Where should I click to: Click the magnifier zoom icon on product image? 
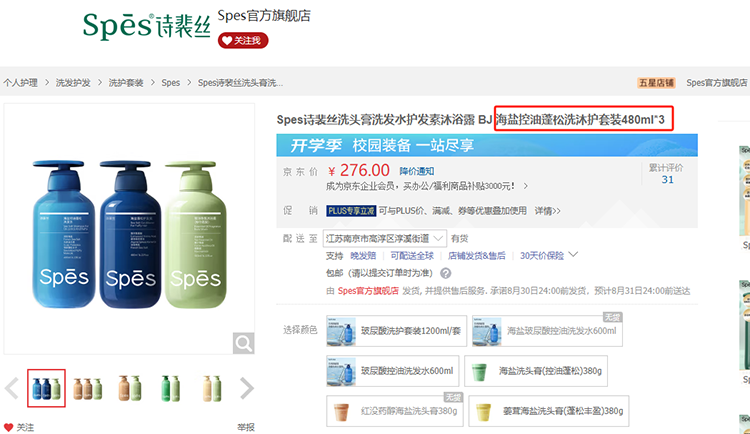[x=243, y=344]
